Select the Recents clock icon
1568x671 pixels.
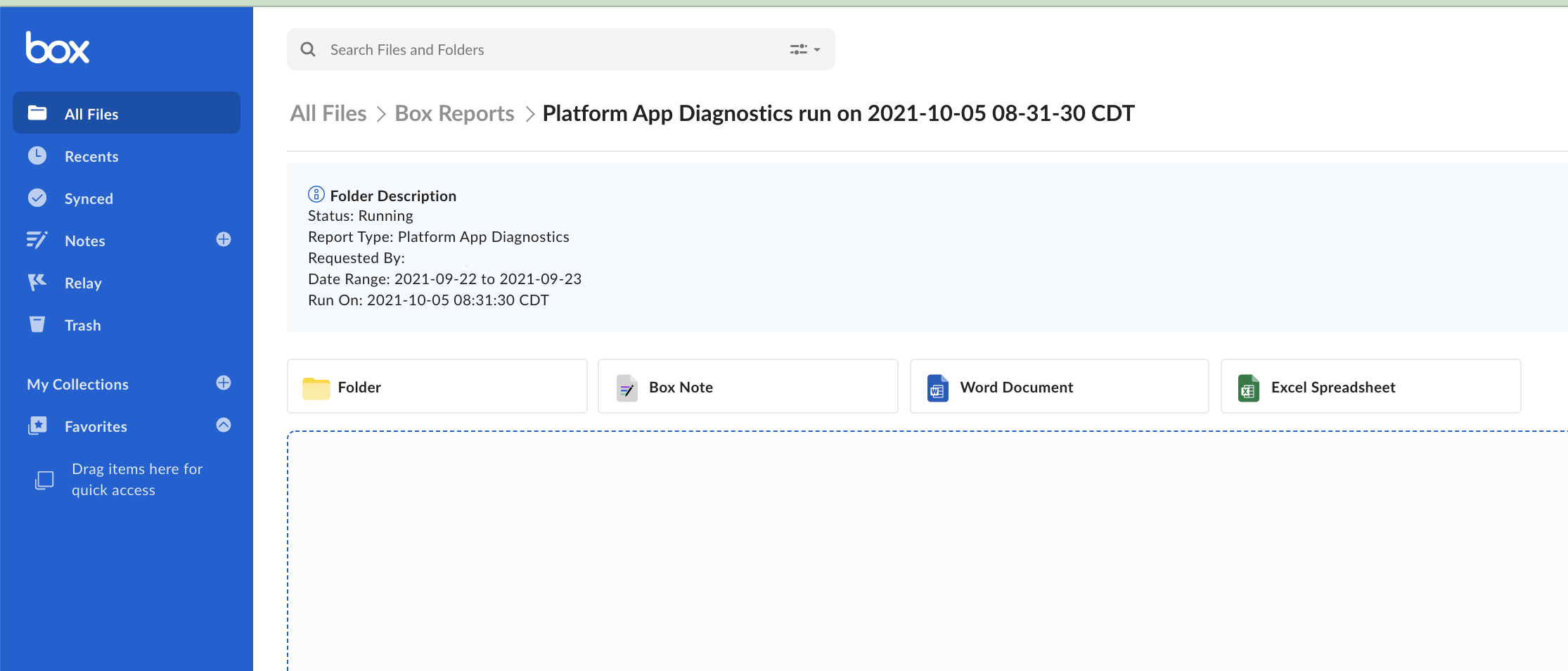37,155
